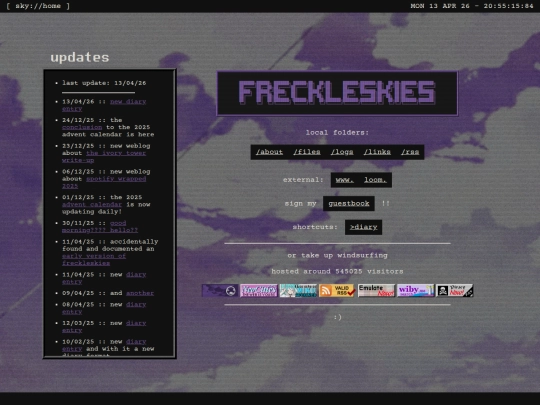Open the 09/04/25 another link
Viewport: 540px width, 405px height.
click(140, 293)
